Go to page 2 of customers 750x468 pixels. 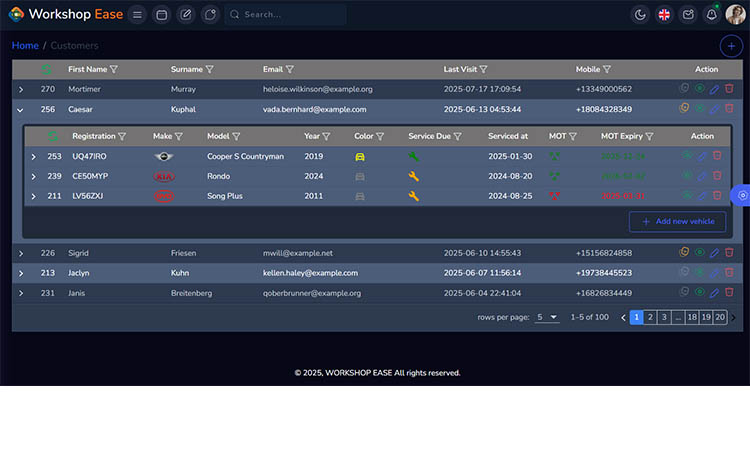click(x=650, y=317)
